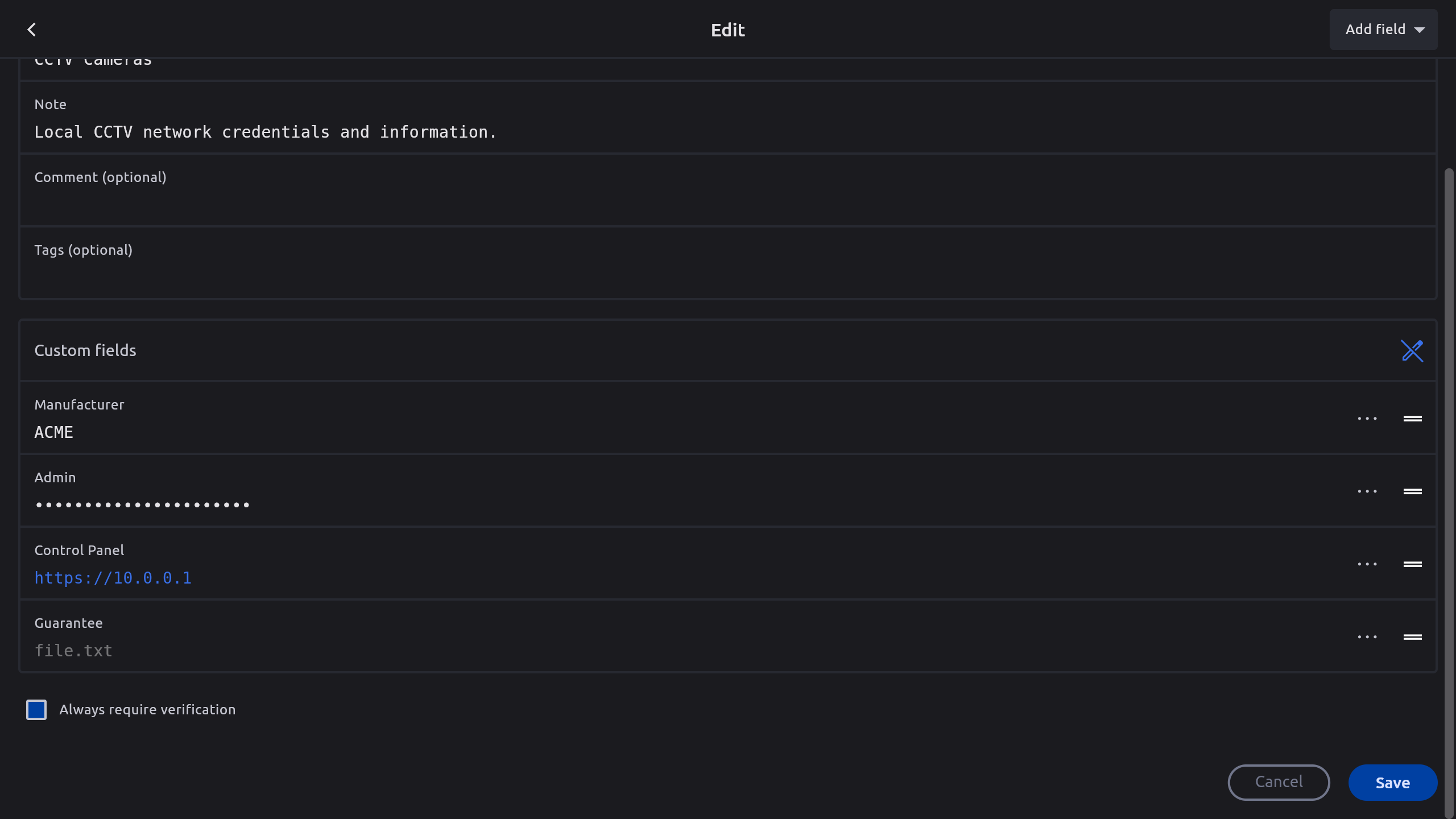Focus the Tags (optional) input field
Image resolution: width=1456 pixels, height=819 pixels.
click(x=728, y=276)
